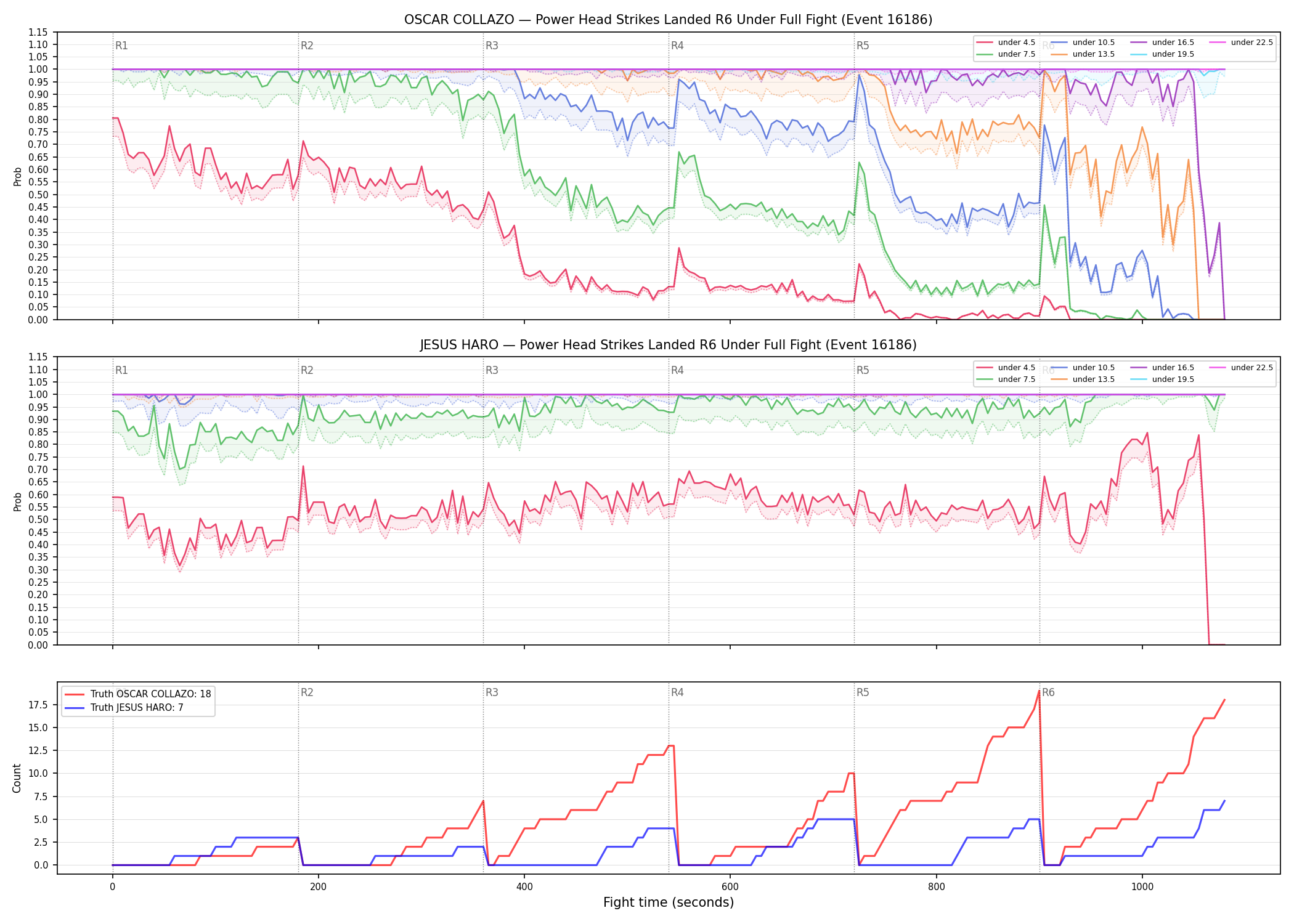Select 'under 16.5' label in Jesus Haro legend

pyautogui.click(x=1173, y=368)
